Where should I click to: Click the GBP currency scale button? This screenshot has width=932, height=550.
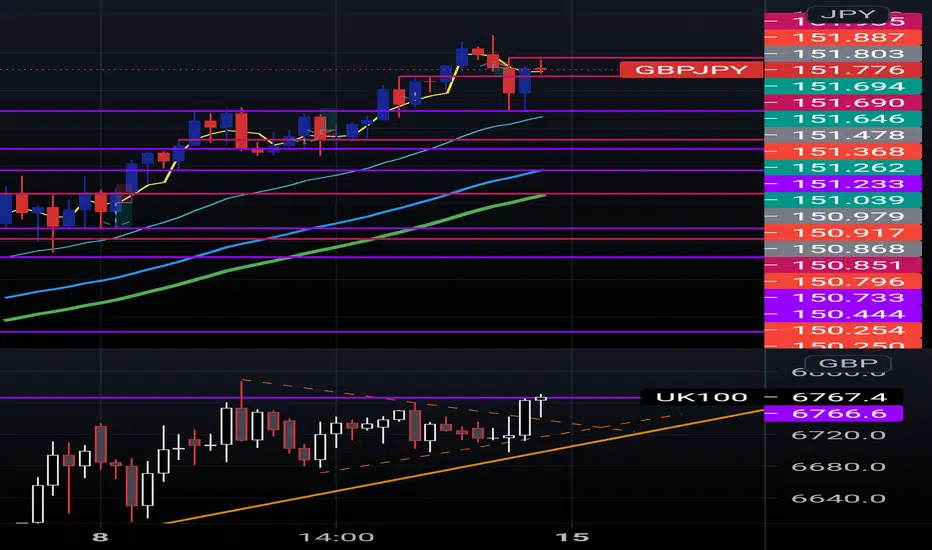848,363
